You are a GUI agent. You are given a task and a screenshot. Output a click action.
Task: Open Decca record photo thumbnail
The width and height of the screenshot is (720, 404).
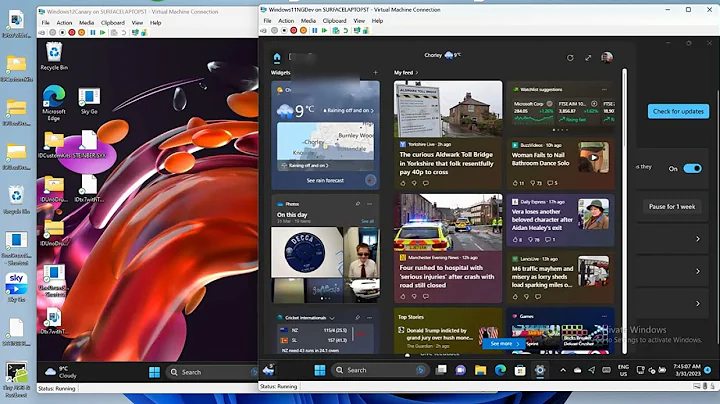[307, 252]
